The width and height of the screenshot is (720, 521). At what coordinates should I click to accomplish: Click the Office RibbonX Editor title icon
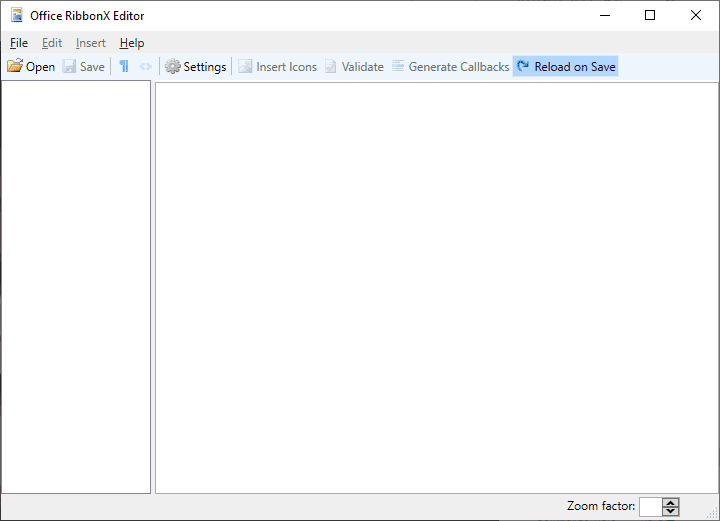pos(17,15)
